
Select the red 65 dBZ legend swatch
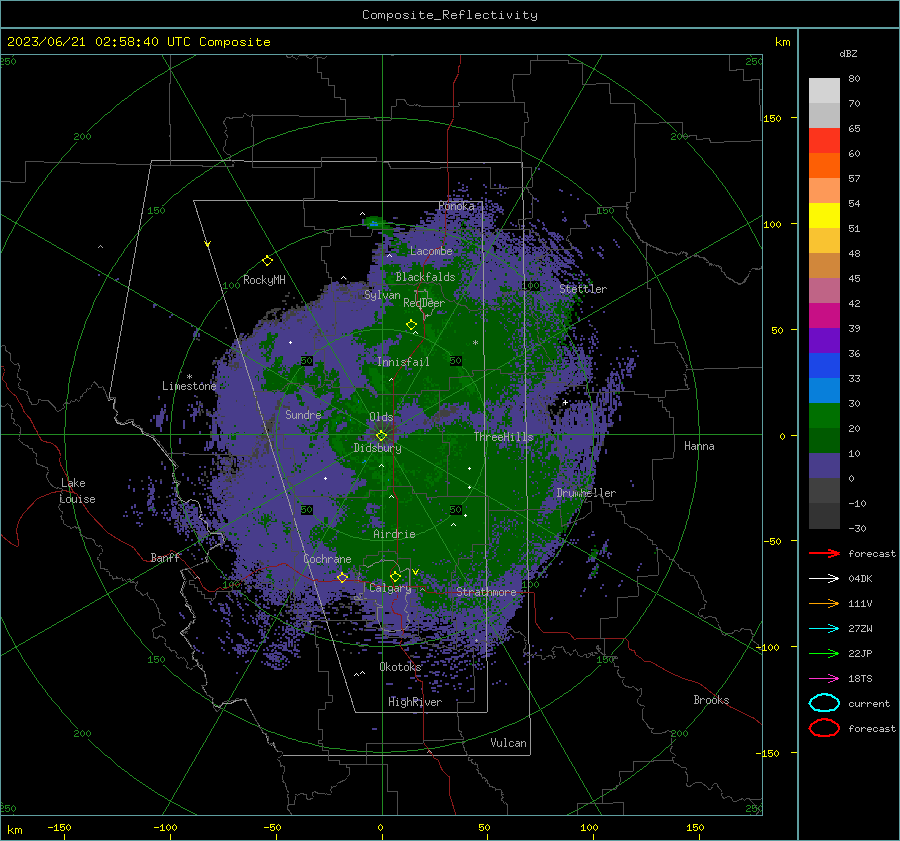coord(824,141)
